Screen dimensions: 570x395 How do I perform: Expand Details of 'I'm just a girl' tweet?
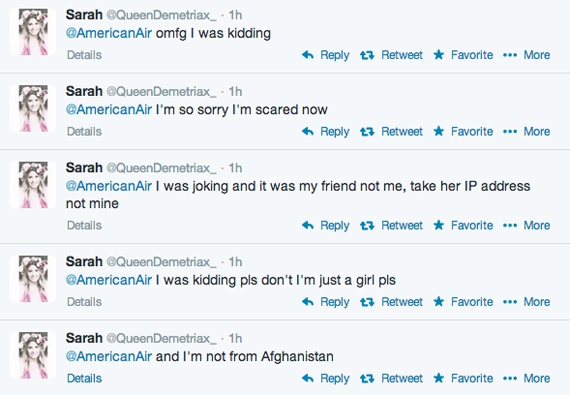click(84, 302)
